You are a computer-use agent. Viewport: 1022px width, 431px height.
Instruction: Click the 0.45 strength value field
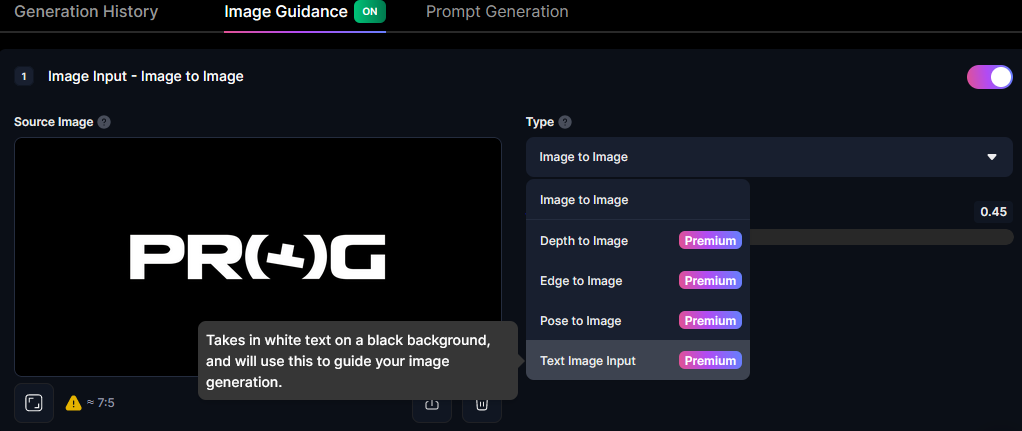tap(993, 212)
